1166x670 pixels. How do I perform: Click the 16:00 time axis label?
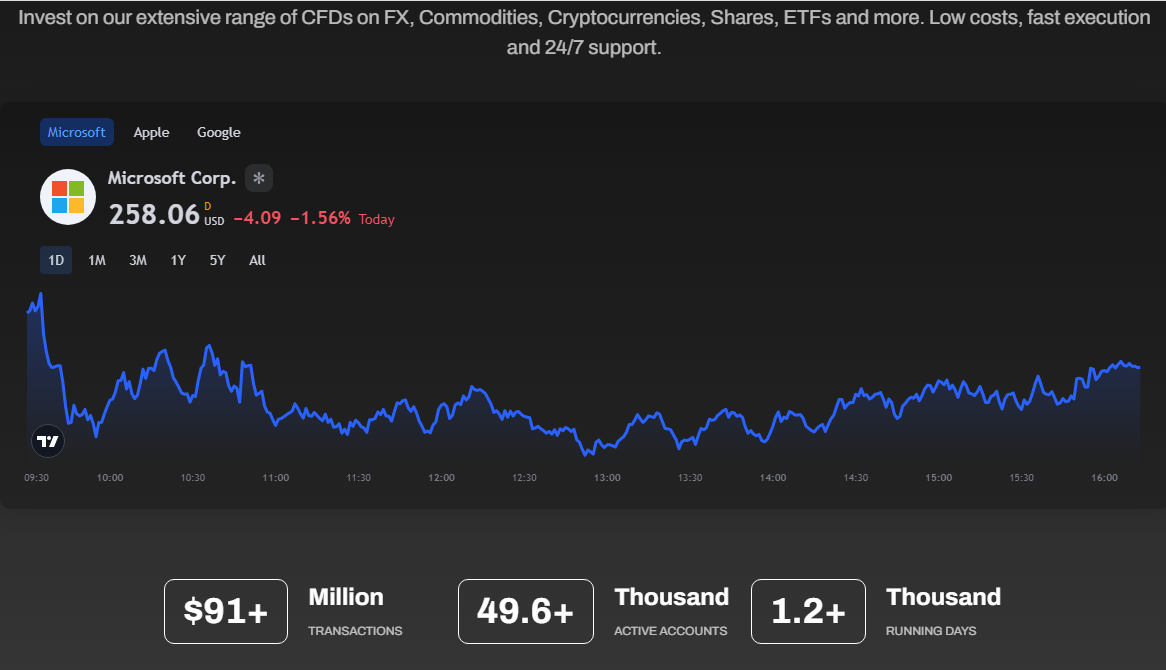coord(1104,477)
